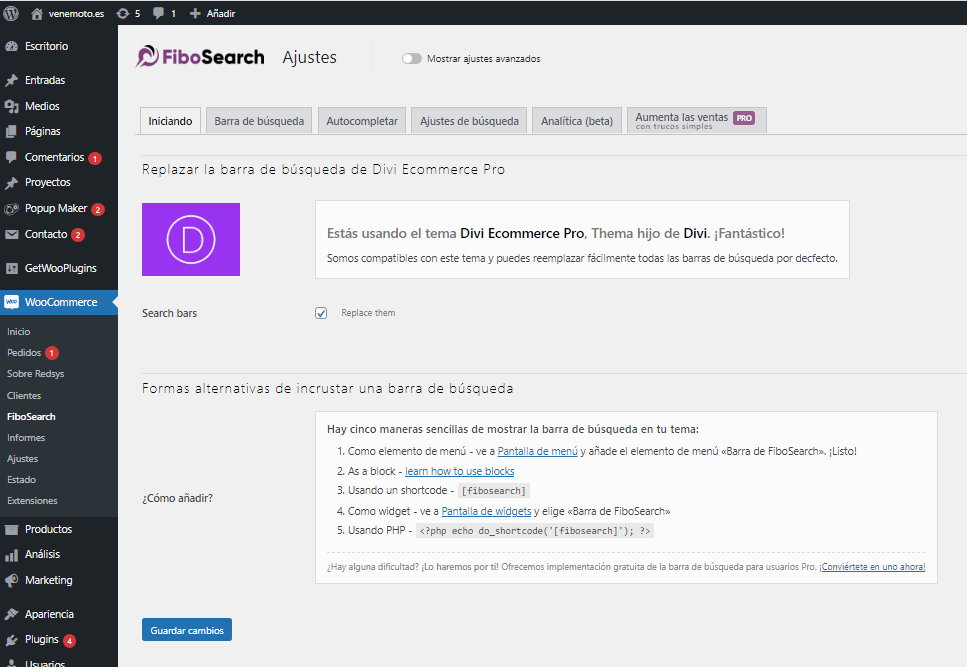Click the Entradas pin icon
Screen dimensions: 967x667
[11, 80]
